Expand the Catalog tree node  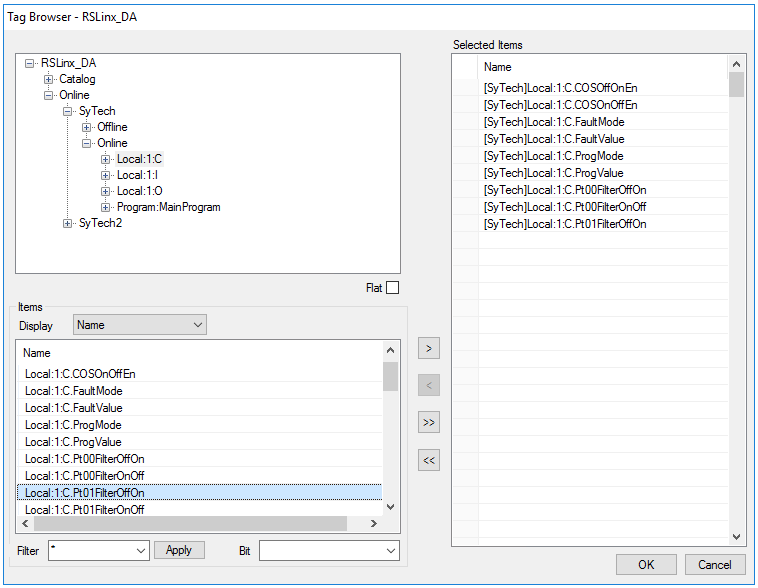(48, 79)
